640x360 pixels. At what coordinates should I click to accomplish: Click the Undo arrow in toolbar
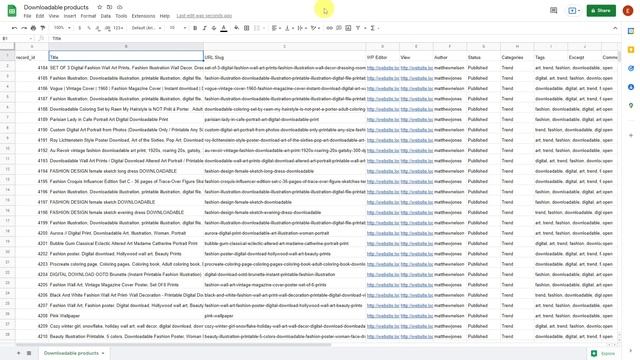click(x=15, y=28)
